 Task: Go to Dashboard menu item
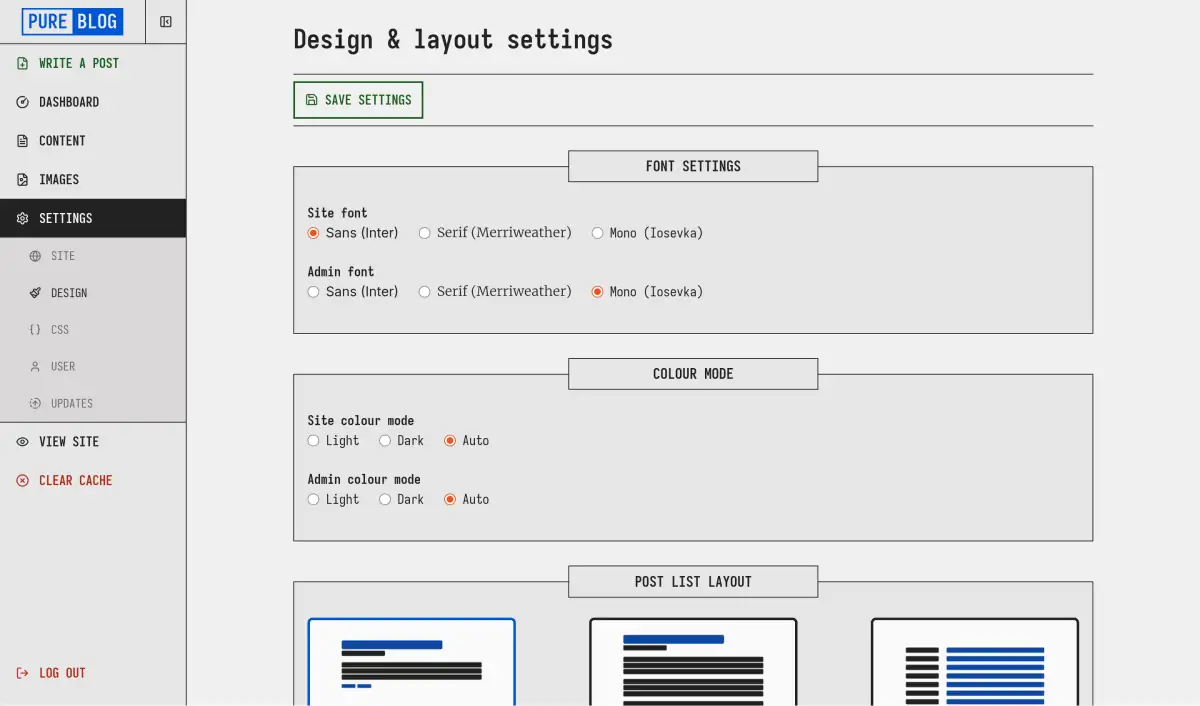[x=93, y=102]
